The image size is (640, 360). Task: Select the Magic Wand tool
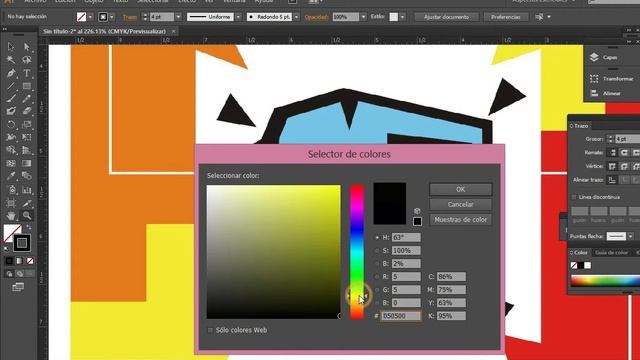pos(11,60)
